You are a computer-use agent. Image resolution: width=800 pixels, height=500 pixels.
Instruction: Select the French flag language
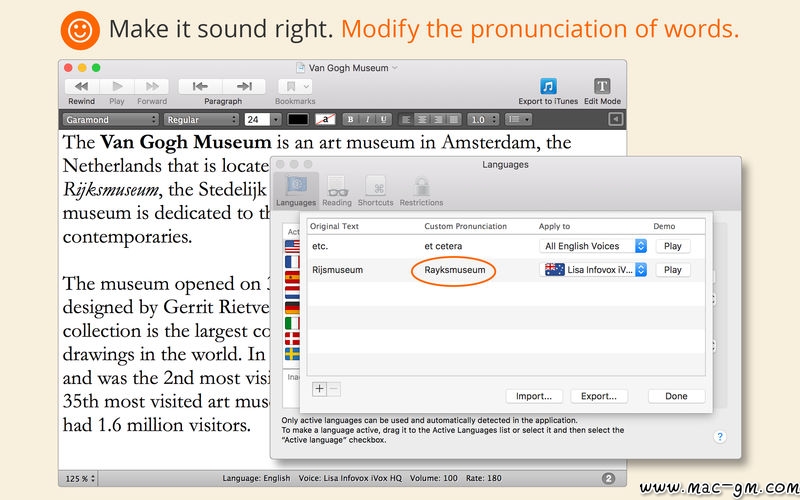tap(292, 262)
